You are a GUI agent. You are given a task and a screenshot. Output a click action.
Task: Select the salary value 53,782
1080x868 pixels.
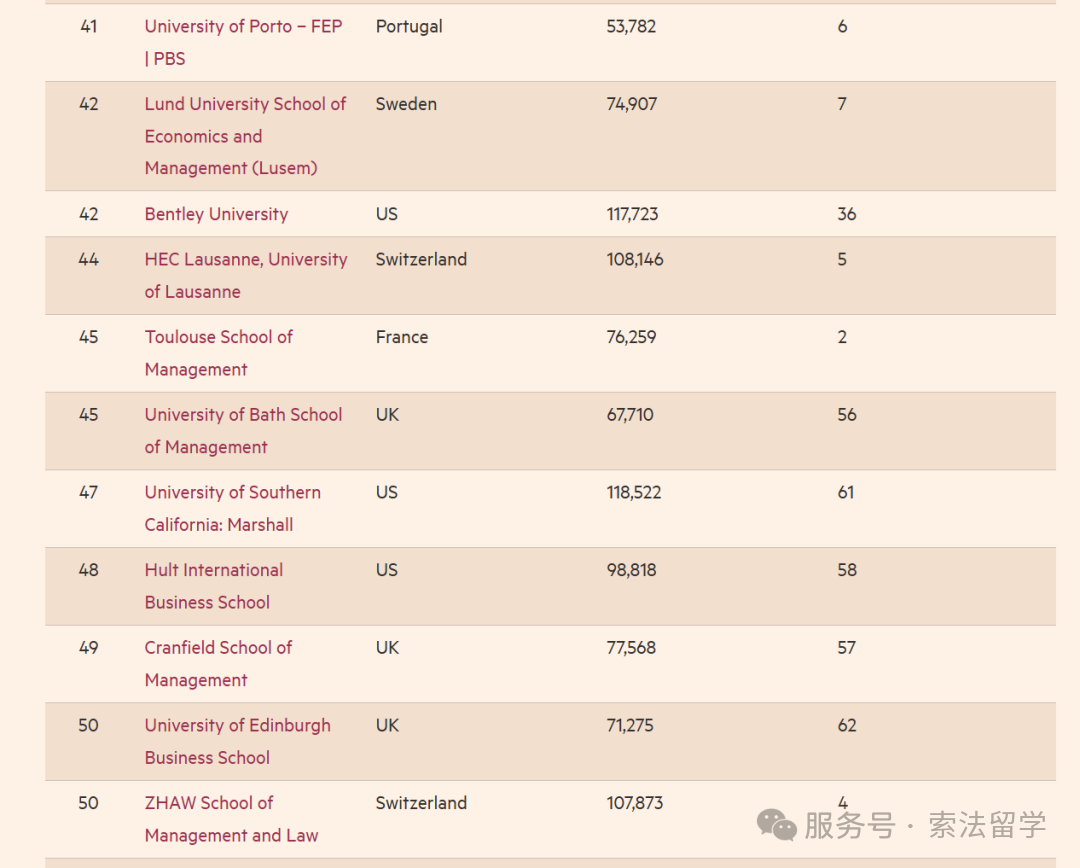click(x=631, y=27)
